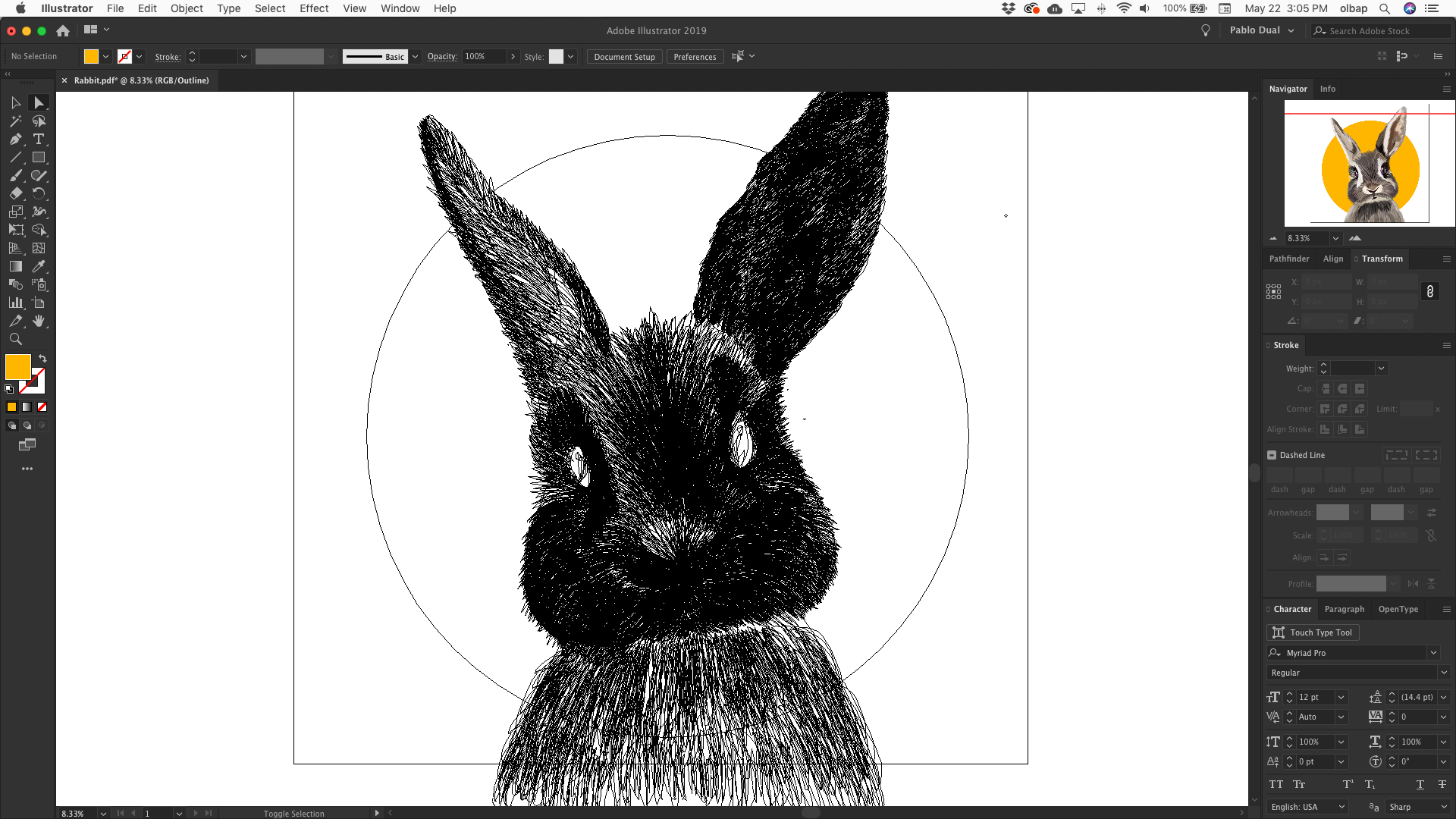Select the Pen tool

(x=16, y=140)
